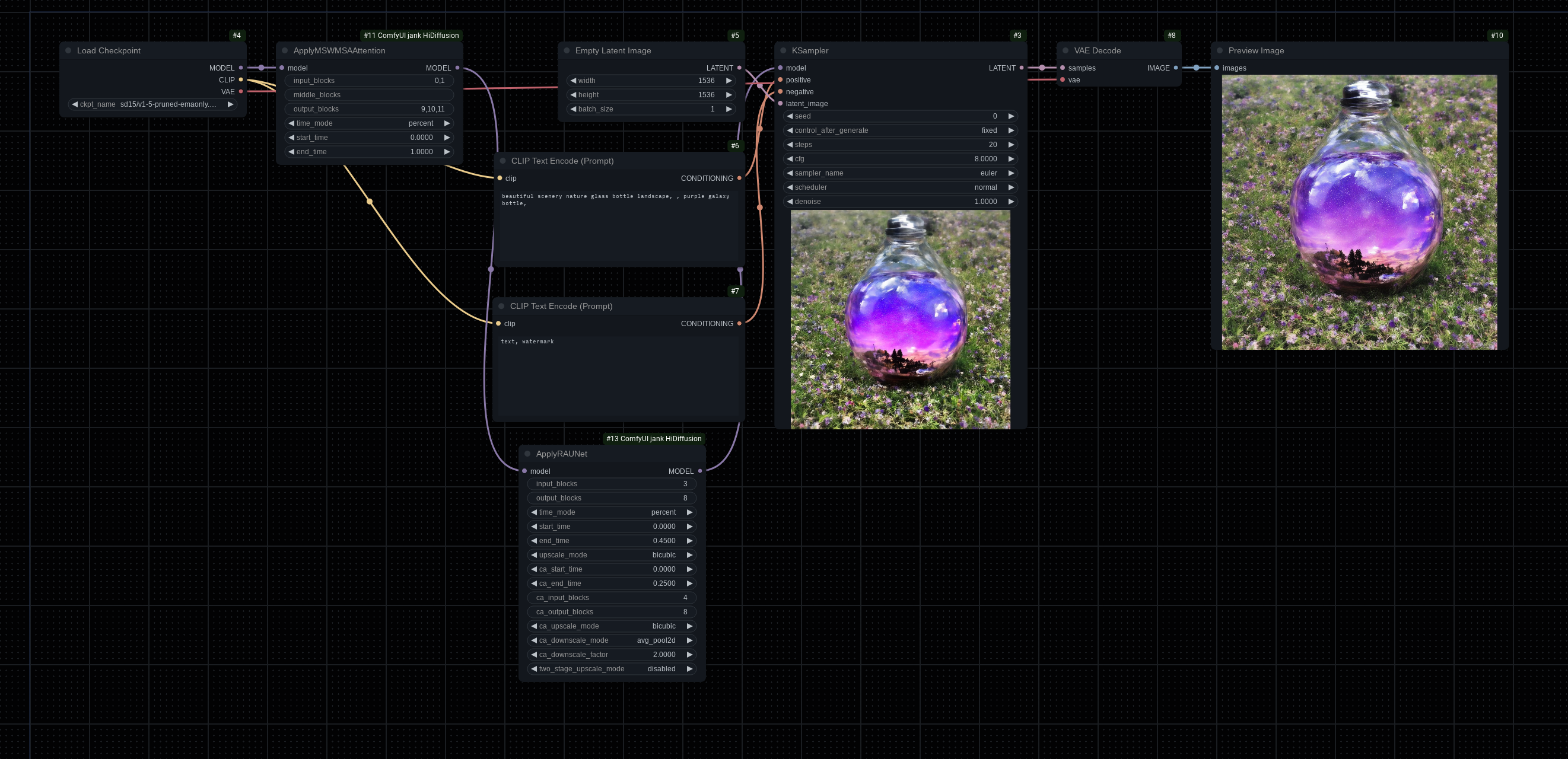1568x759 pixels.
Task: Decrease cfg with its left arrow
Action: click(790, 159)
